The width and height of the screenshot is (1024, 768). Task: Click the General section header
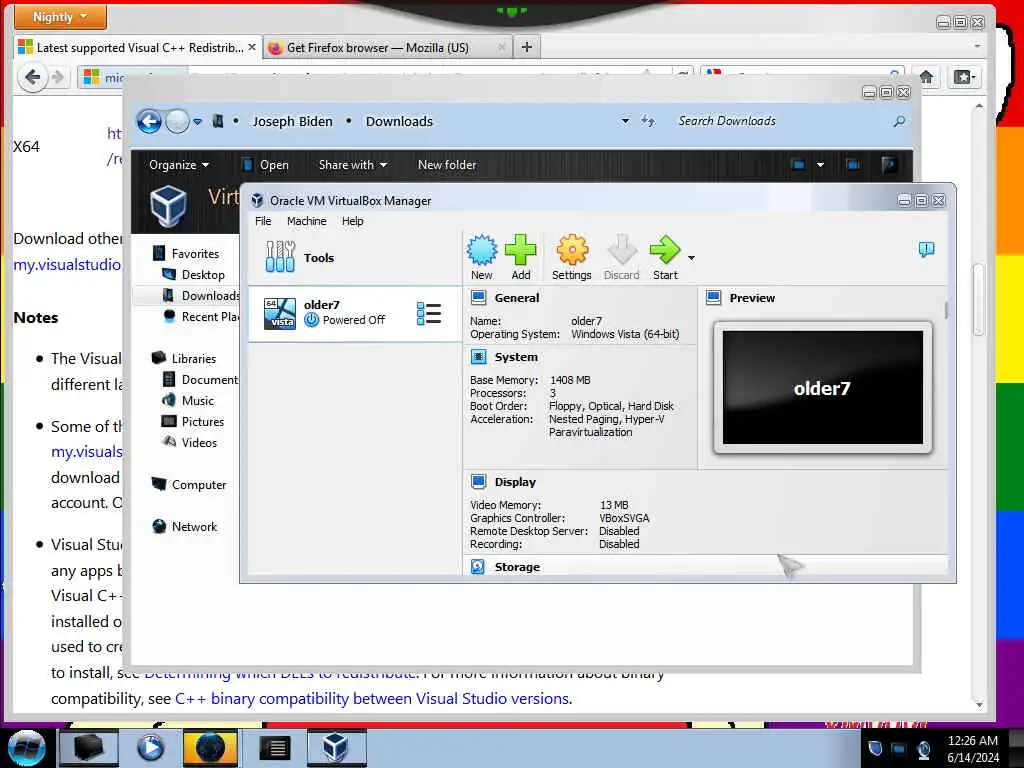517,298
